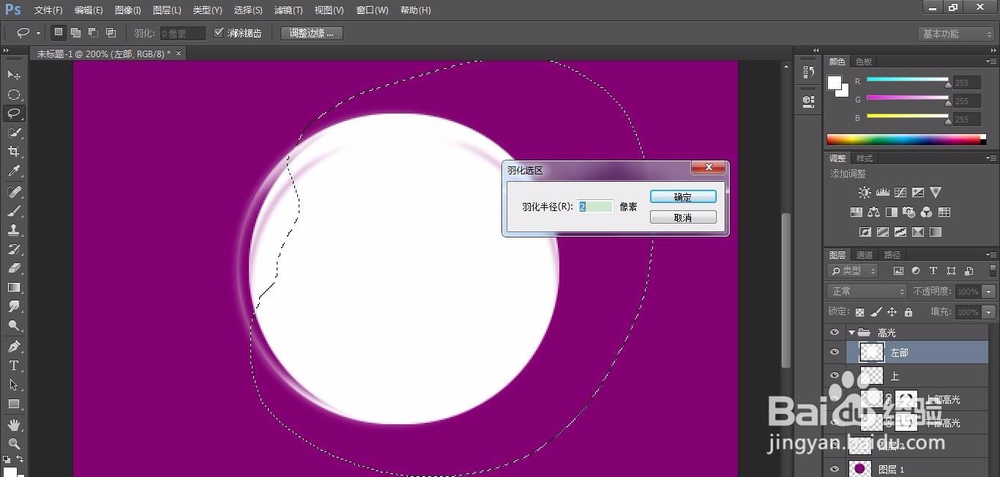Select the Blur/Smudge tool

pyautogui.click(x=14, y=307)
